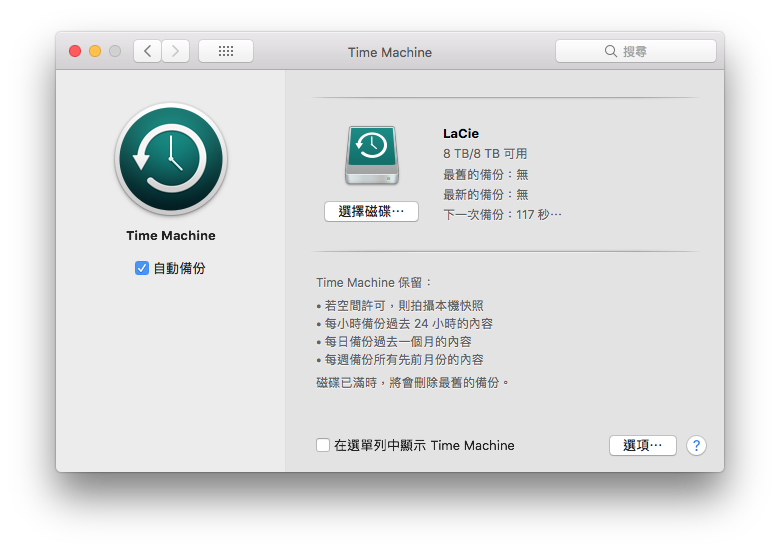Click the LaCie disk name
This screenshot has width=780, height=552.
click(x=461, y=134)
